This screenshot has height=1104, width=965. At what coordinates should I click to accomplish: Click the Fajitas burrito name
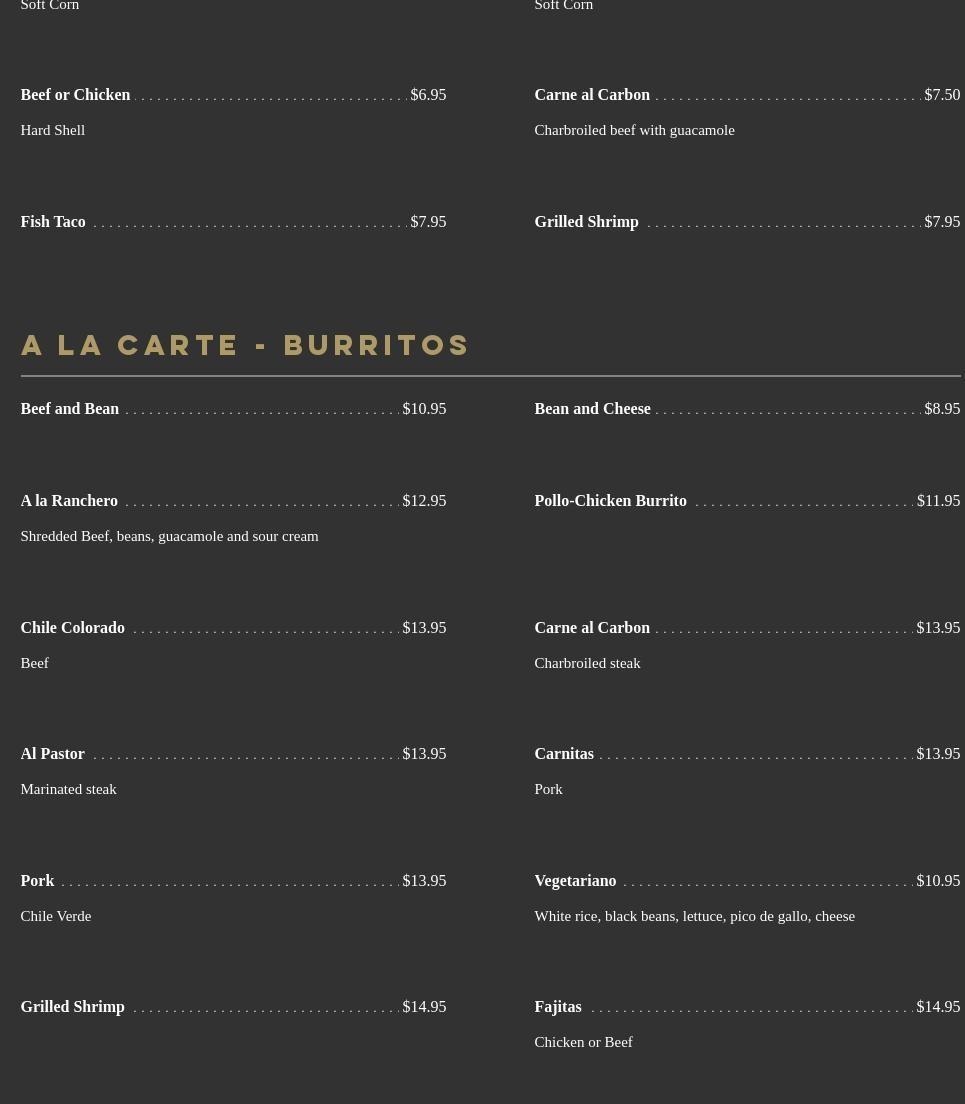(x=558, y=1007)
